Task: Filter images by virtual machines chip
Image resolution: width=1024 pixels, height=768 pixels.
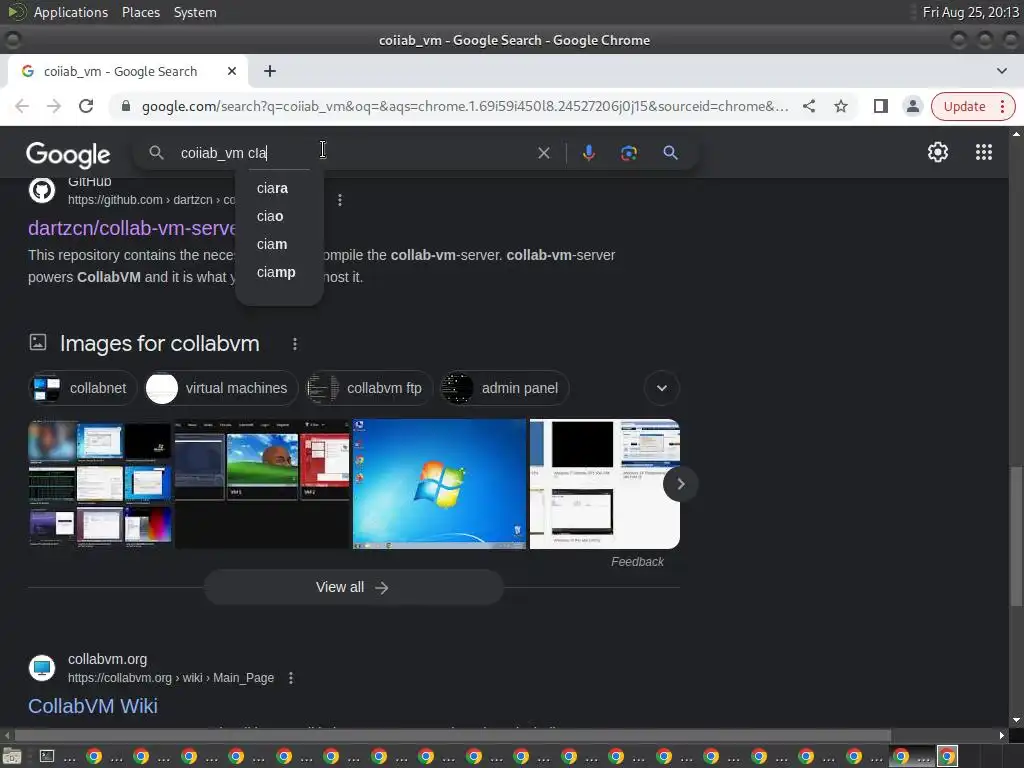Action: [x=221, y=388]
